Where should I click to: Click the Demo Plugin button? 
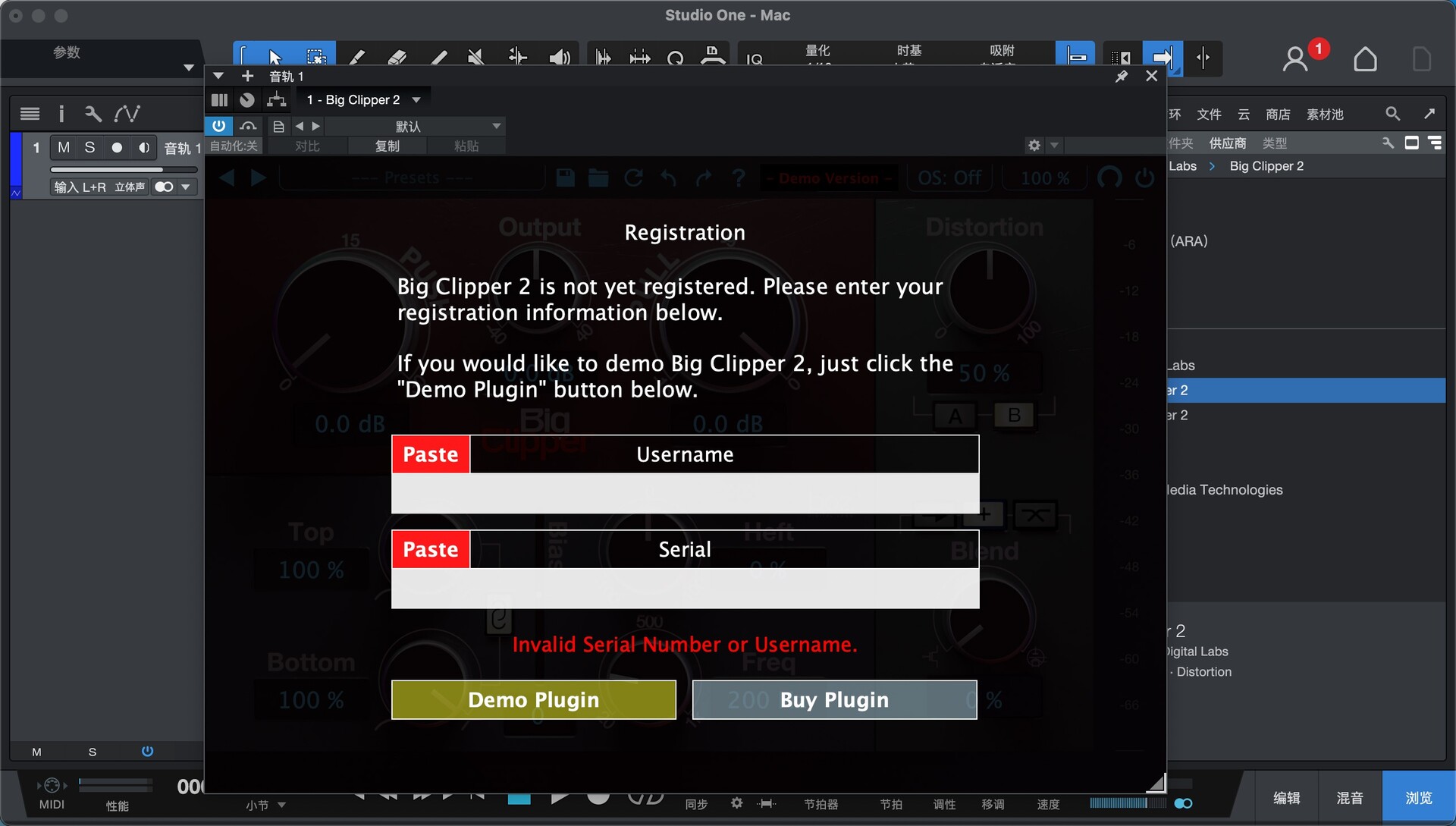point(533,699)
